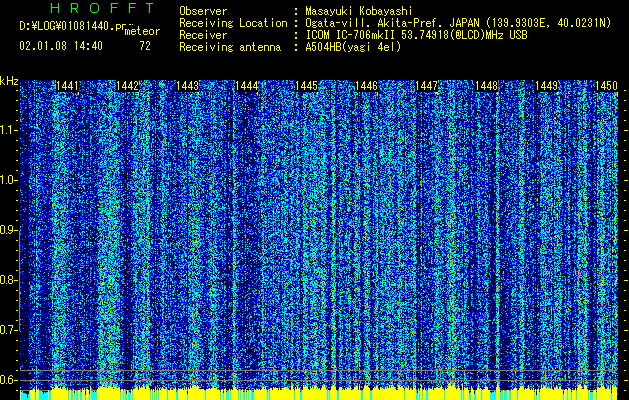Click the Receiving Location label
Image resolution: width=629 pixels, height=400 pixels.
coord(233,23)
